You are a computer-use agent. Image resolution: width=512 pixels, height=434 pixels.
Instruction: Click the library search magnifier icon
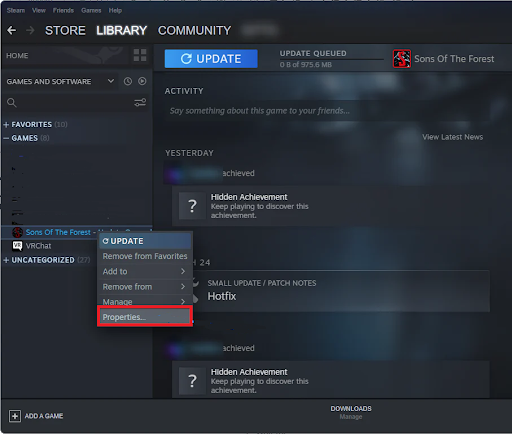[x=12, y=103]
